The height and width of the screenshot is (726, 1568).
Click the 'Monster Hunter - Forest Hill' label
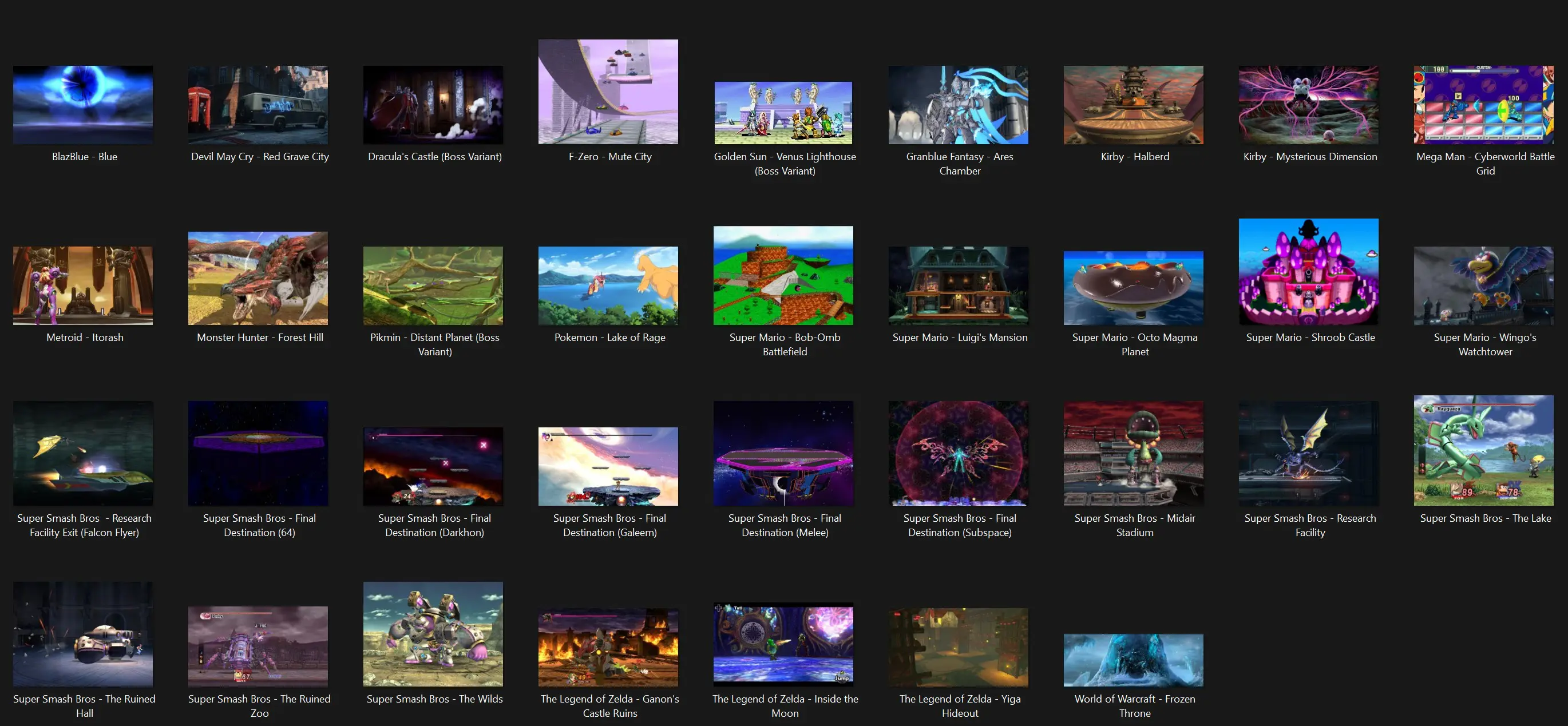260,337
